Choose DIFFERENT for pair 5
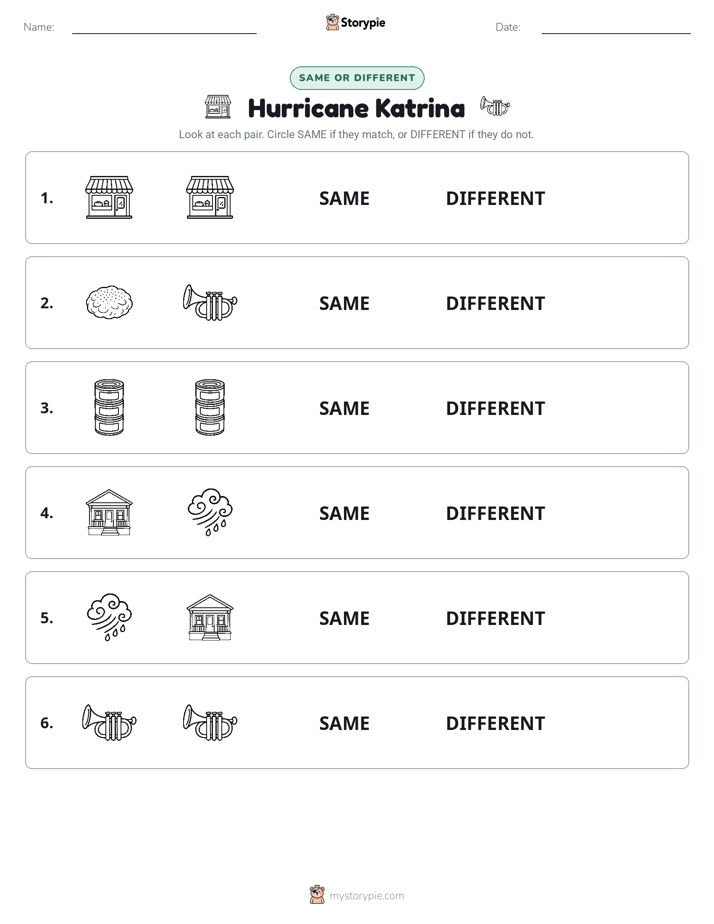This screenshot has width=714, height=924. point(495,618)
